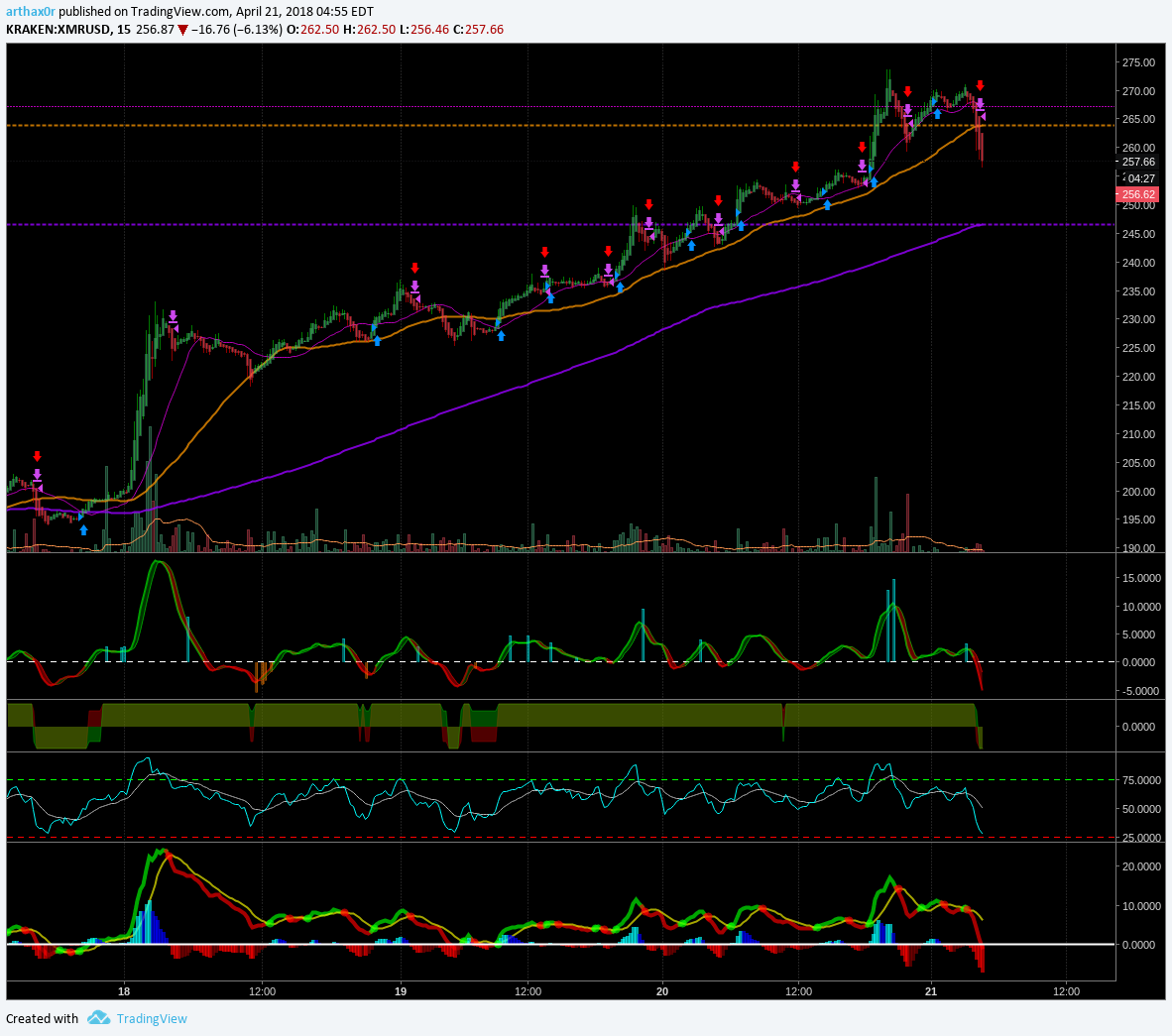Click red sell arrow near the 205.00 level
The image size is (1172, 1036).
click(38, 457)
